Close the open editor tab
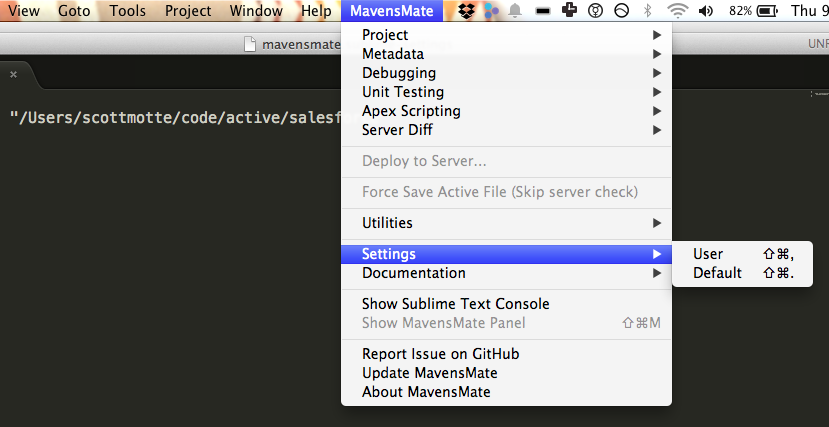Image resolution: width=829 pixels, height=427 pixels. point(13,75)
